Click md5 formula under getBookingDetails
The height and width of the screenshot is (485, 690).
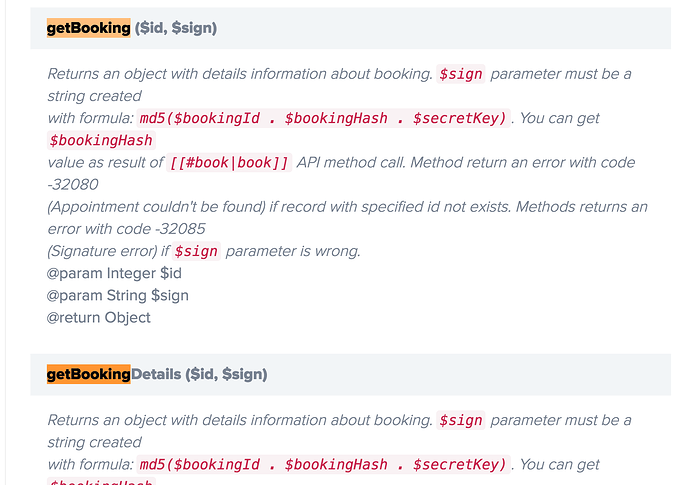pyautogui.click(x=324, y=465)
